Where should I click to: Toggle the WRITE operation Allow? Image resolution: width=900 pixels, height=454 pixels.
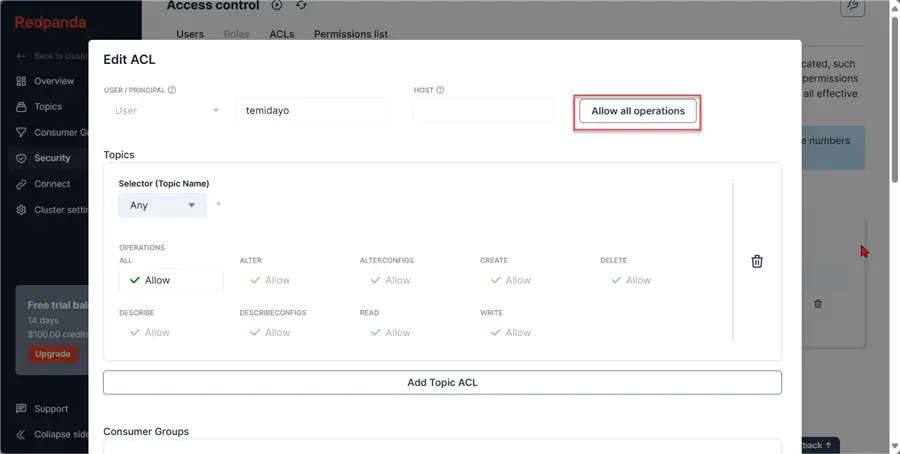tap(511, 332)
